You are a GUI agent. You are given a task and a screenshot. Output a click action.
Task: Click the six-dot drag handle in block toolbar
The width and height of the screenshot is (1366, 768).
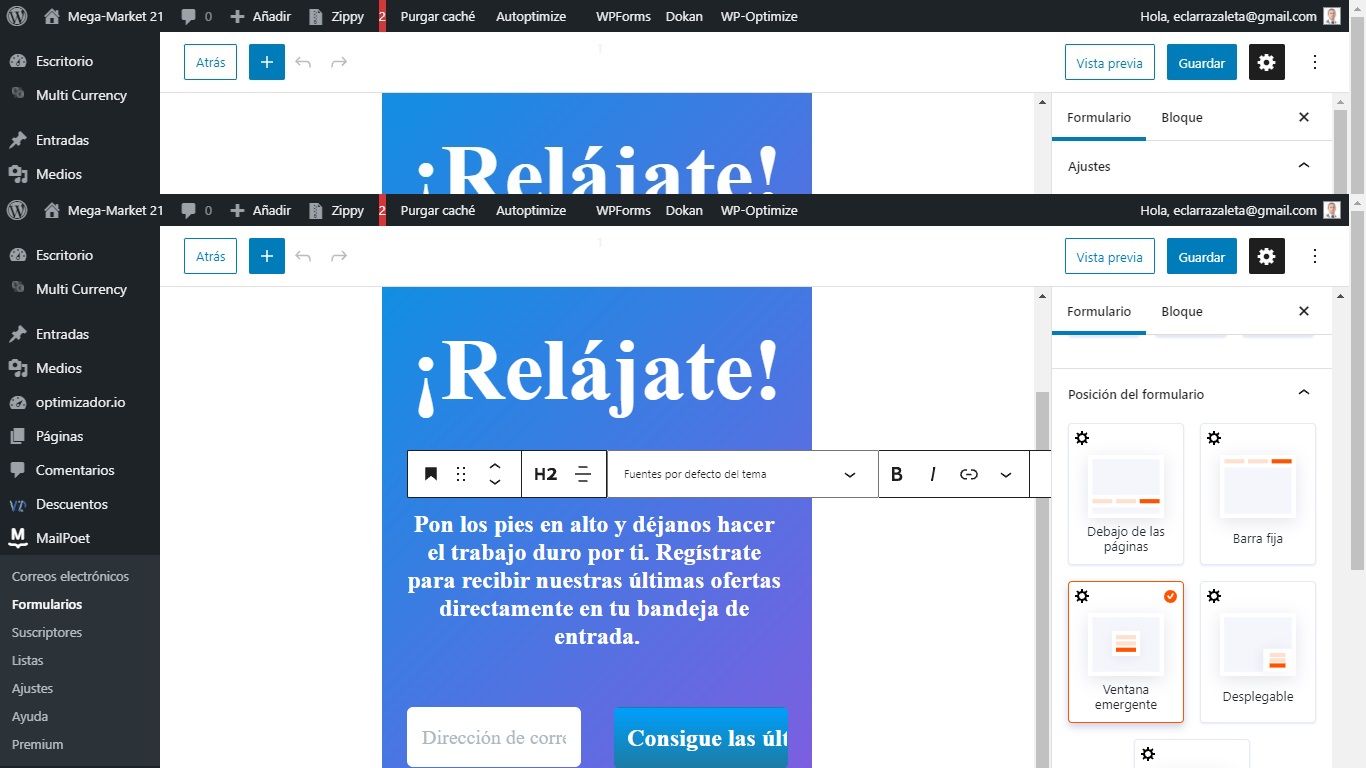coord(461,474)
